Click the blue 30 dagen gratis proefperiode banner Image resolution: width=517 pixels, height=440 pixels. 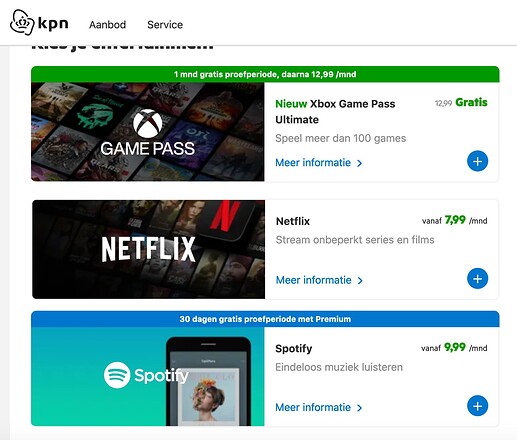[x=265, y=319]
